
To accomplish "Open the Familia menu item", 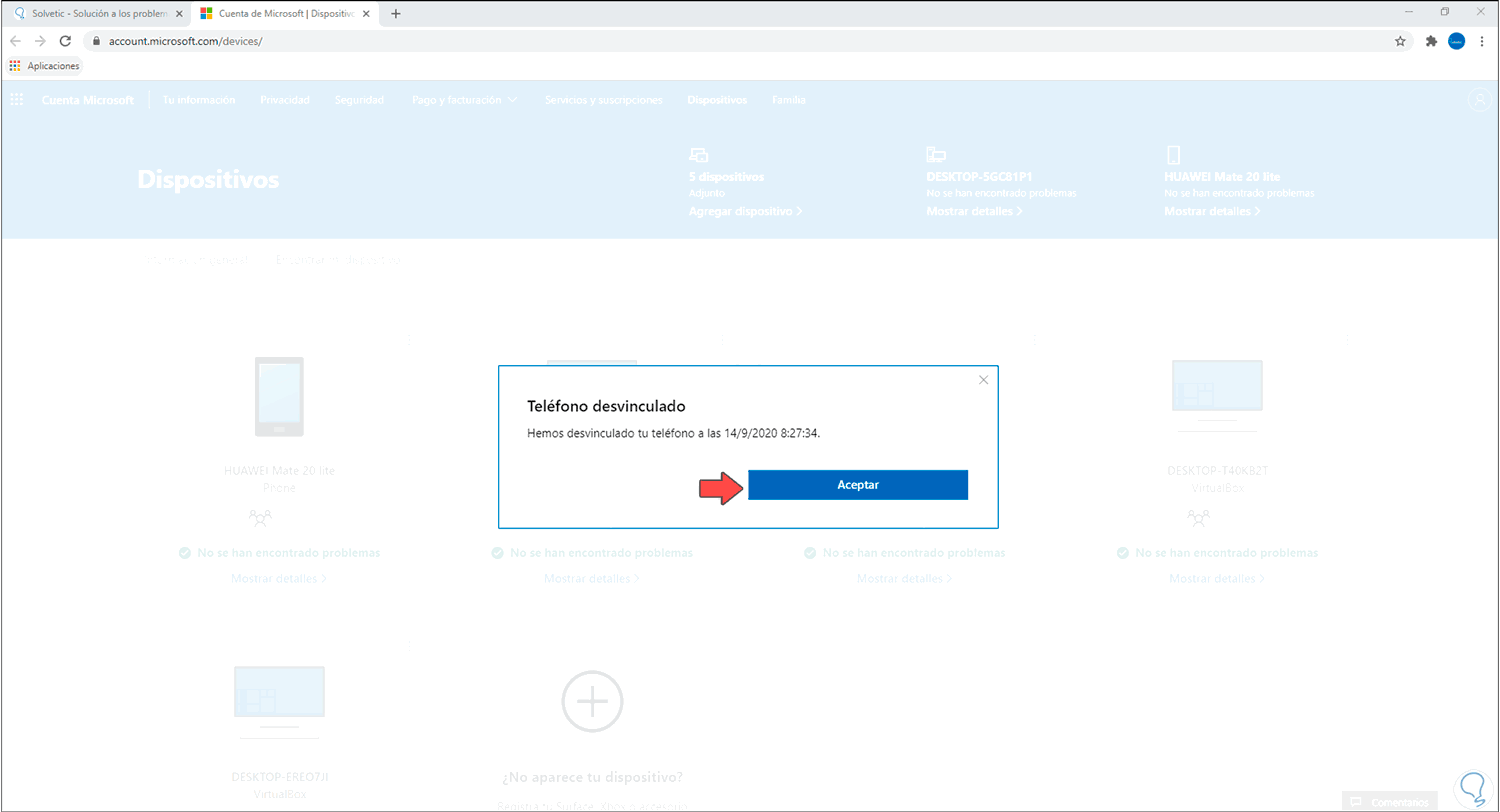I will click(789, 100).
